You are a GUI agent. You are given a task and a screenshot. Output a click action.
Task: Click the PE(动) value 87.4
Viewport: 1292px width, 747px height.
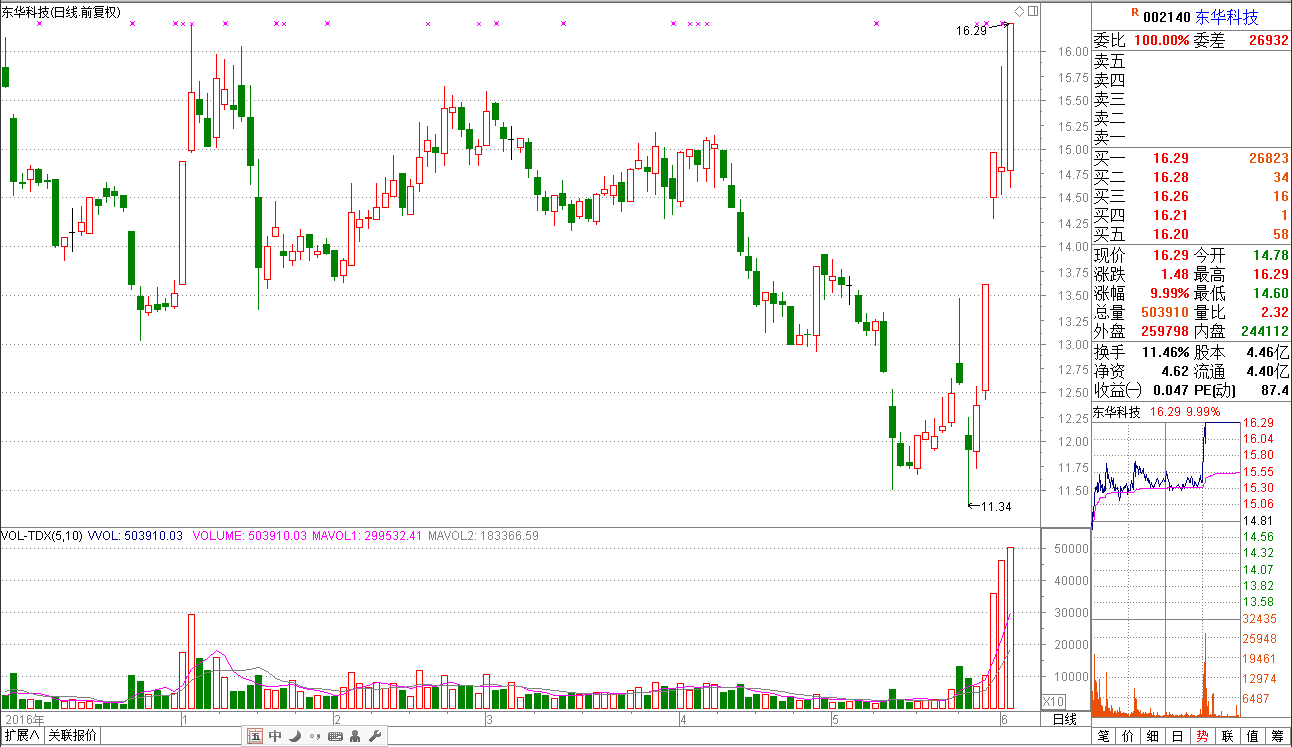point(1275,390)
